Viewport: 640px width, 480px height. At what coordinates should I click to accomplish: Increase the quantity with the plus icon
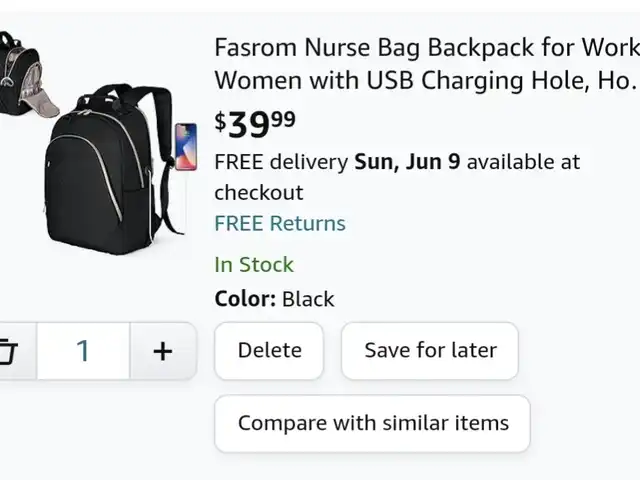pyautogui.click(x=163, y=351)
